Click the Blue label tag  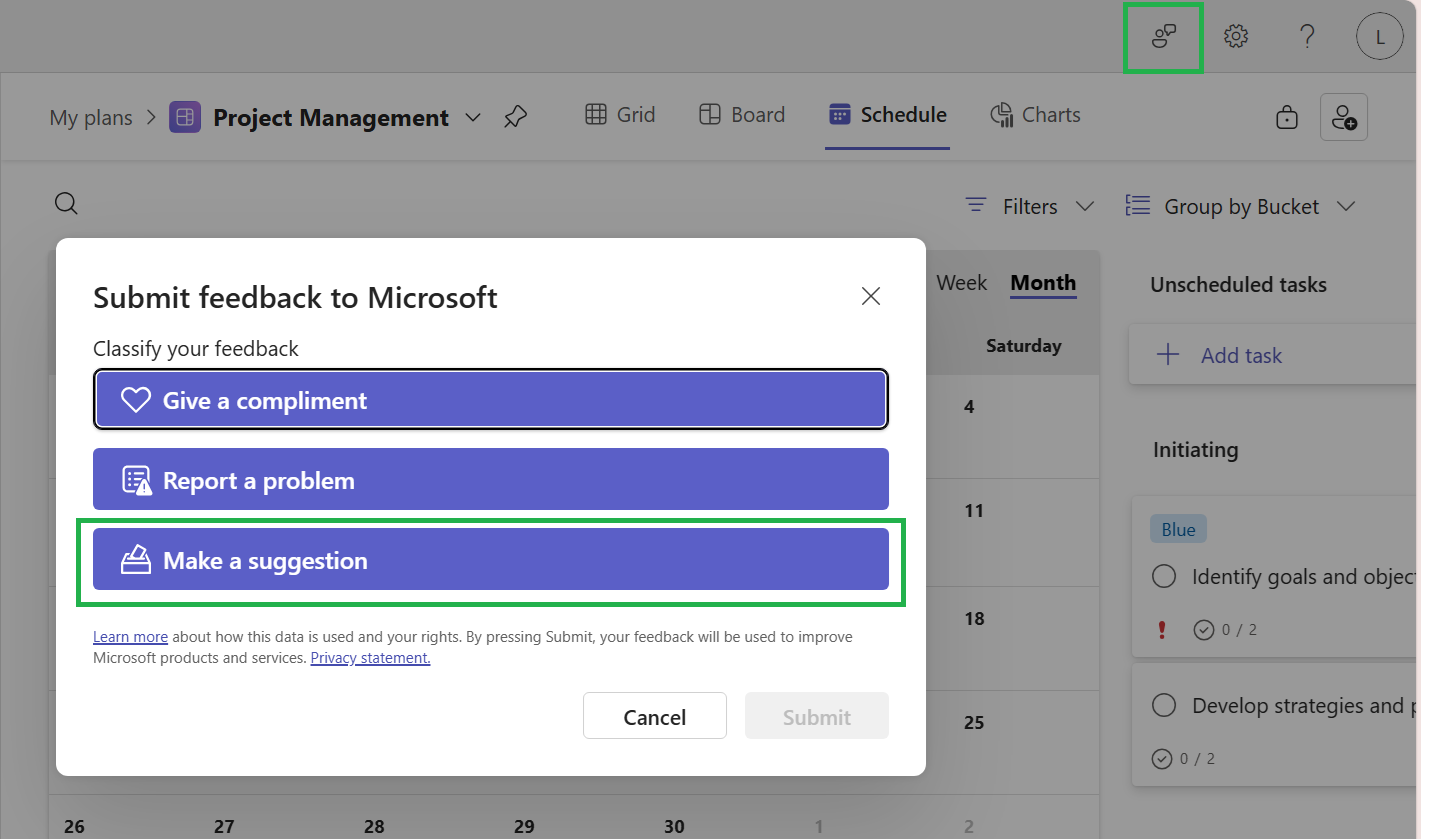[1178, 529]
